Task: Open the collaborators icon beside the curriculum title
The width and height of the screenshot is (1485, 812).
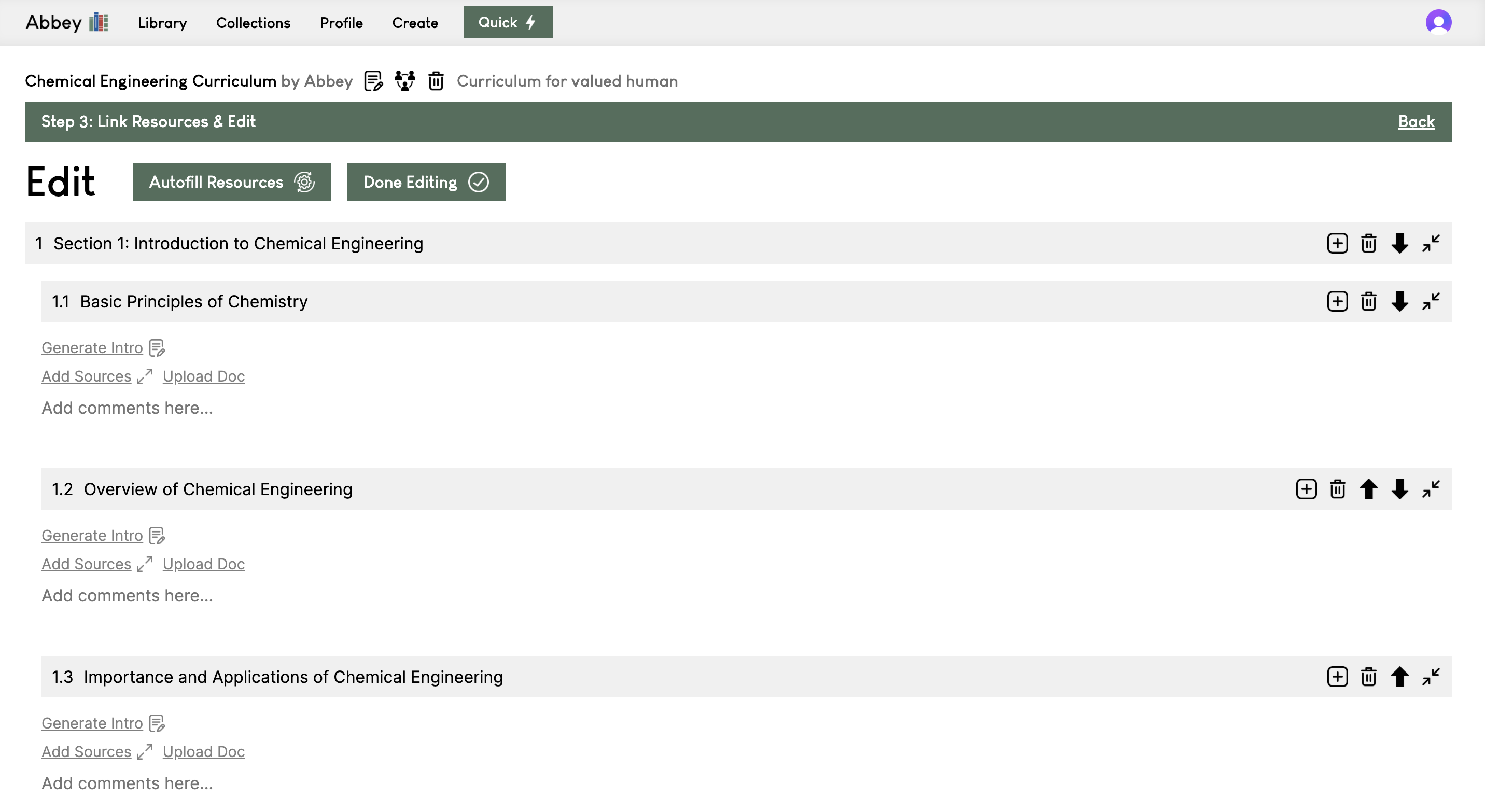Action: point(404,81)
